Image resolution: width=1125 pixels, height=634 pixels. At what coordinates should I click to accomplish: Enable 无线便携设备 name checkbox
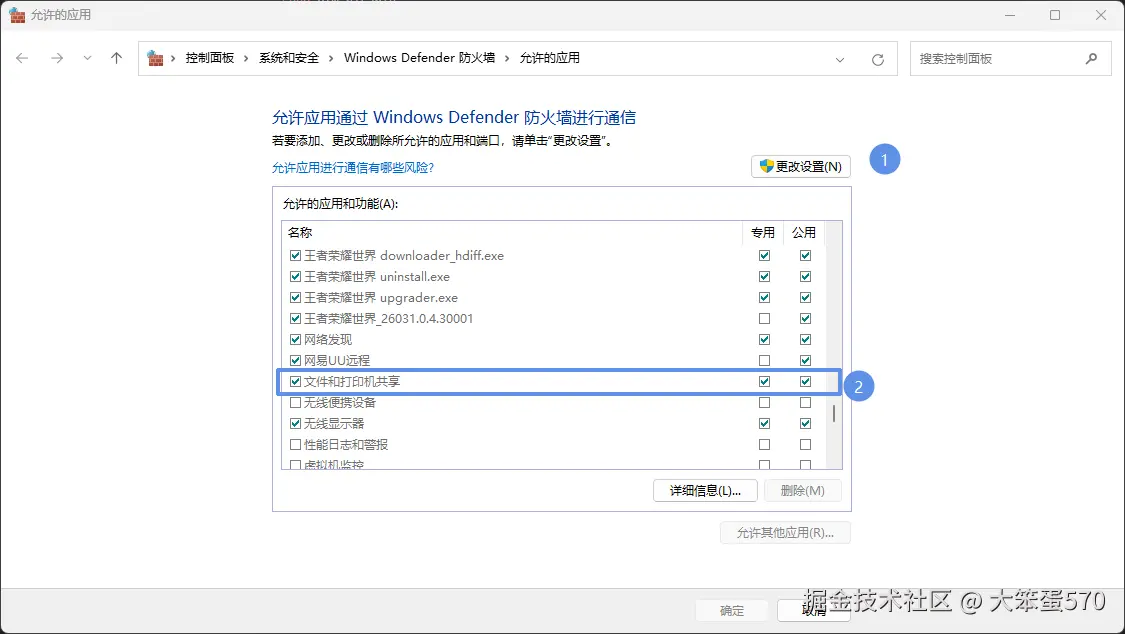(x=295, y=402)
